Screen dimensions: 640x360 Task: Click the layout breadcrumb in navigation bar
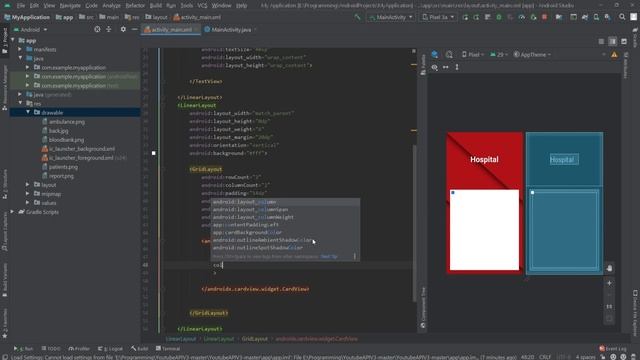[x=156, y=17]
